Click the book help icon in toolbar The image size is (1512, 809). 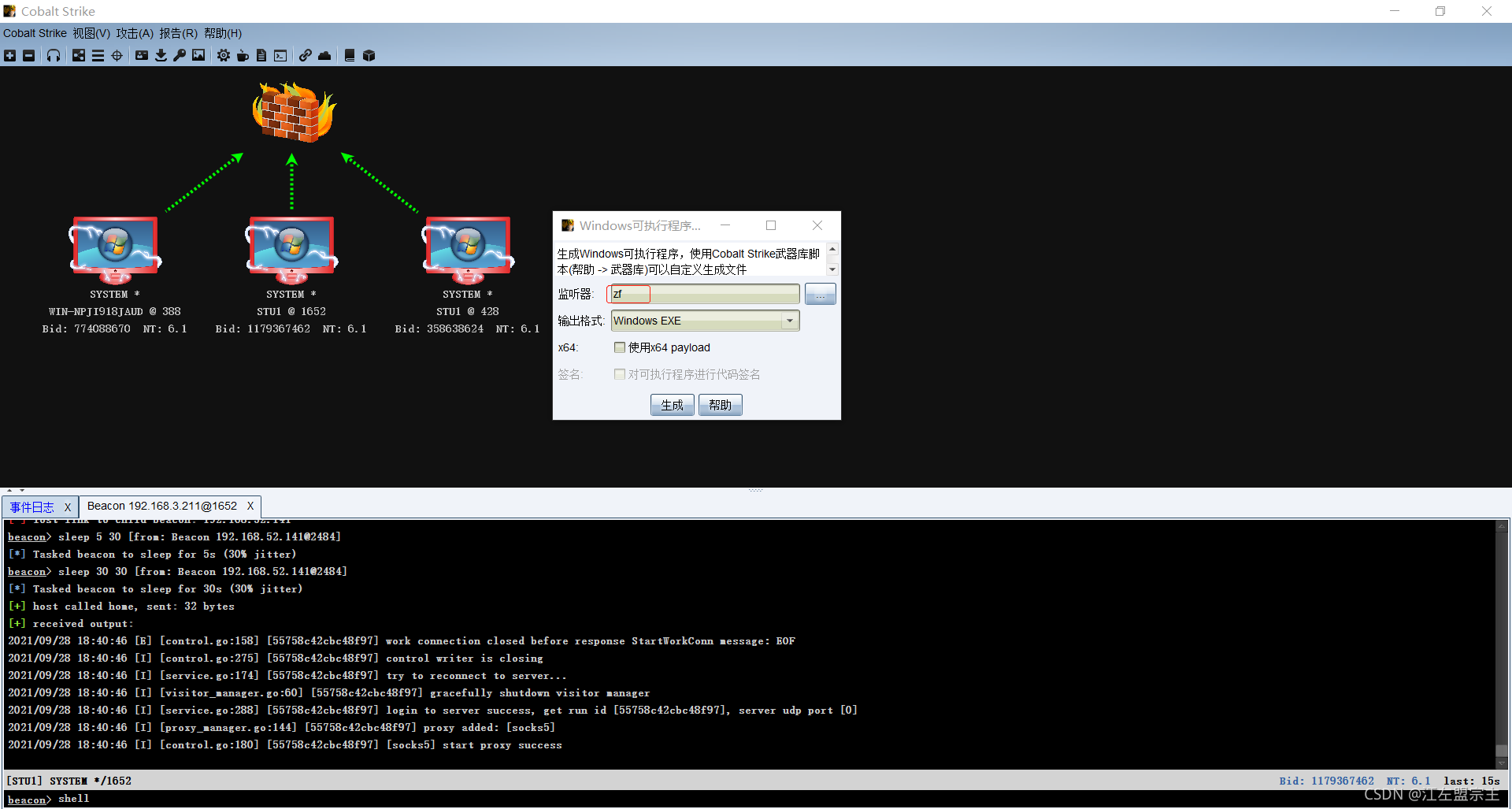point(350,55)
